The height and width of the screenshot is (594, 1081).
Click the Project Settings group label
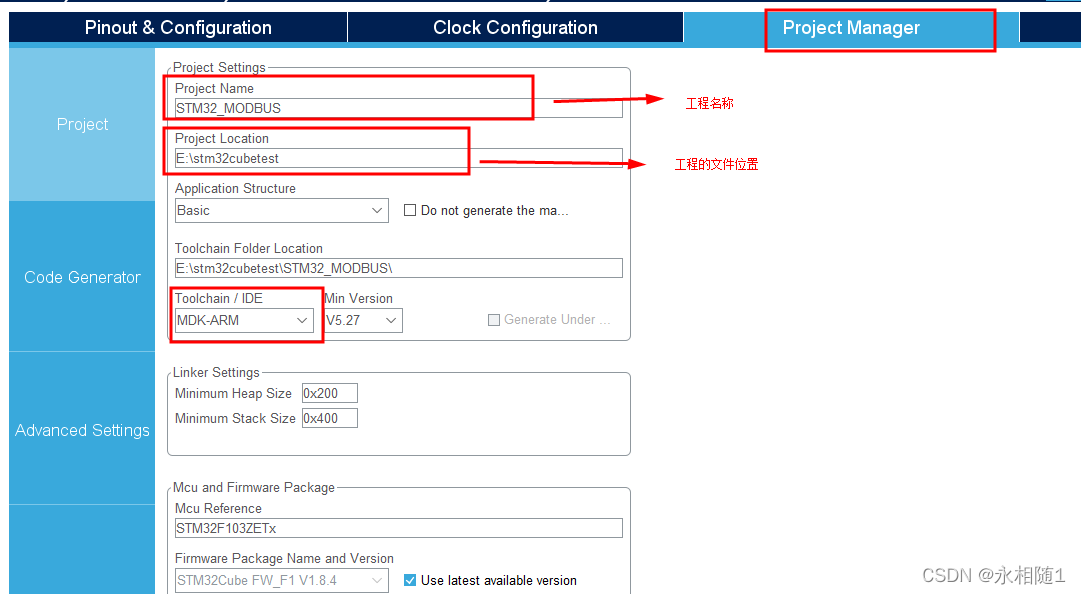[x=219, y=68]
